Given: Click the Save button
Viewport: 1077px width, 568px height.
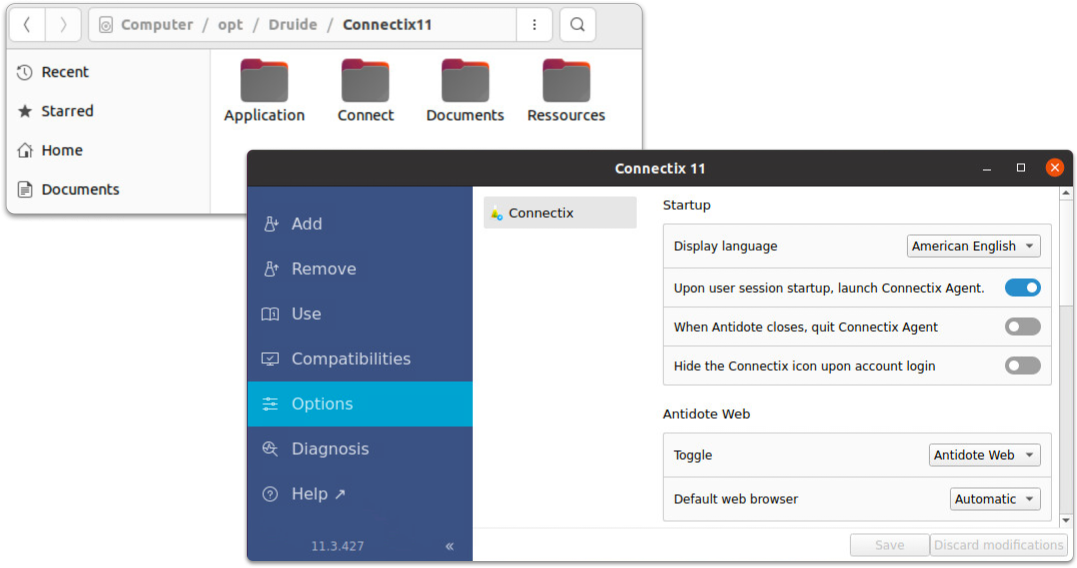Looking at the screenshot, I should click(x=888, y=545).
